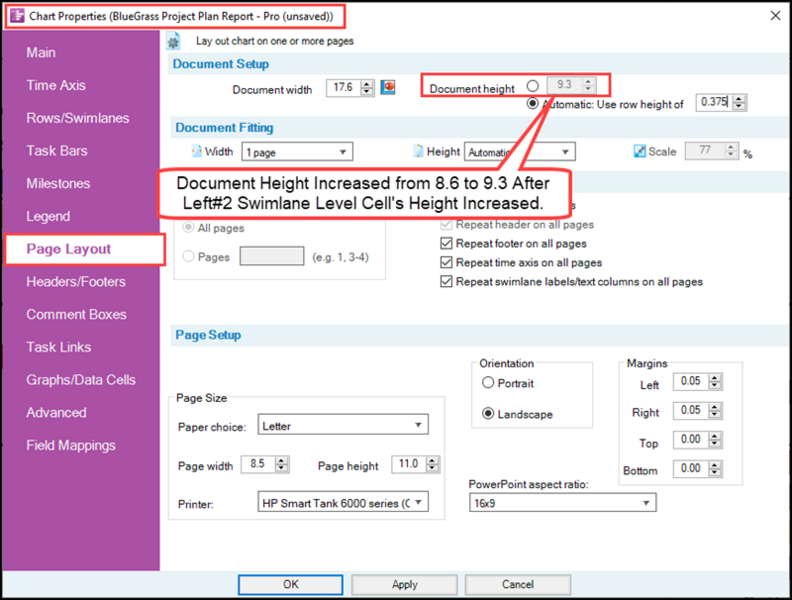Click the Page height 11.0 field
Viewport: 792px width, 600px height.
click(x=409, y=464)
